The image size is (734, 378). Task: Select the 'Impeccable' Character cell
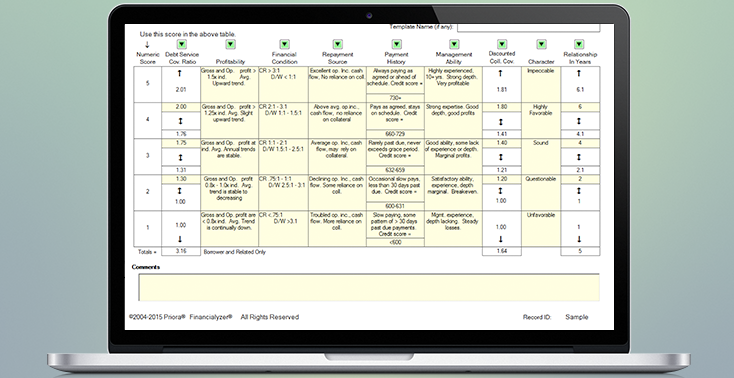[x=541, y=84]
